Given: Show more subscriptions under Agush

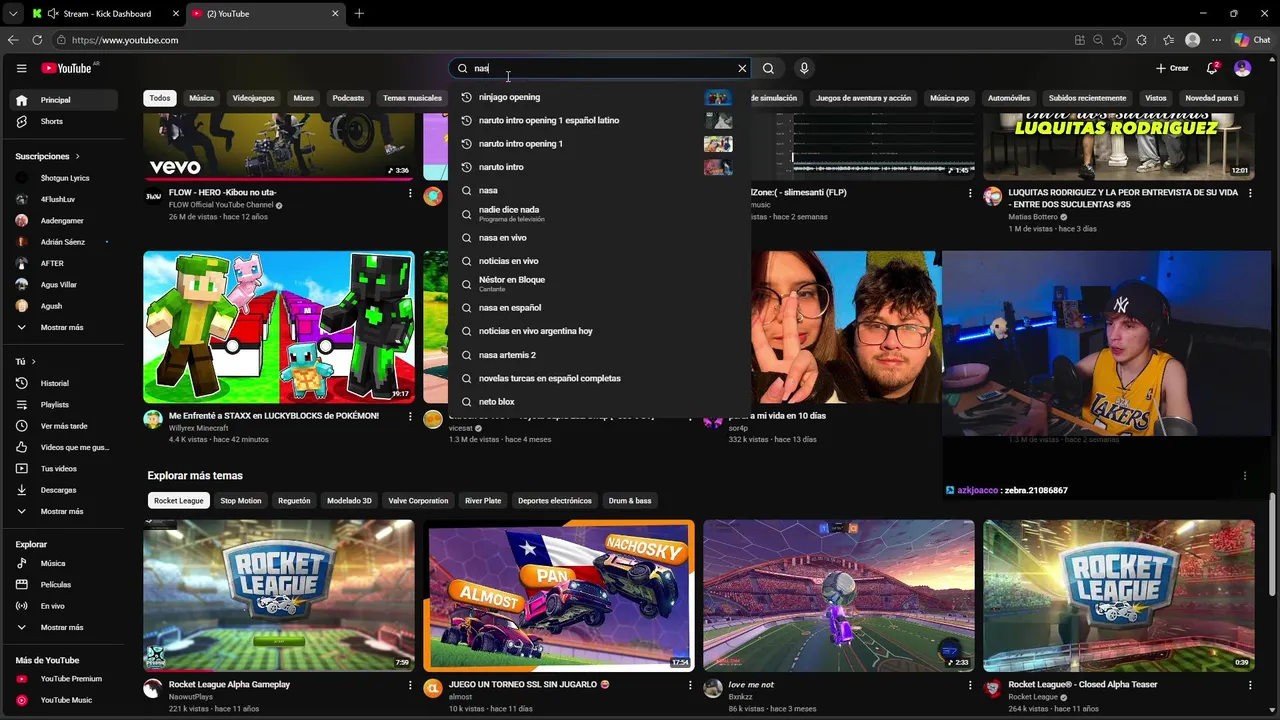Looking at the screenshot, I should click(62, 327).
